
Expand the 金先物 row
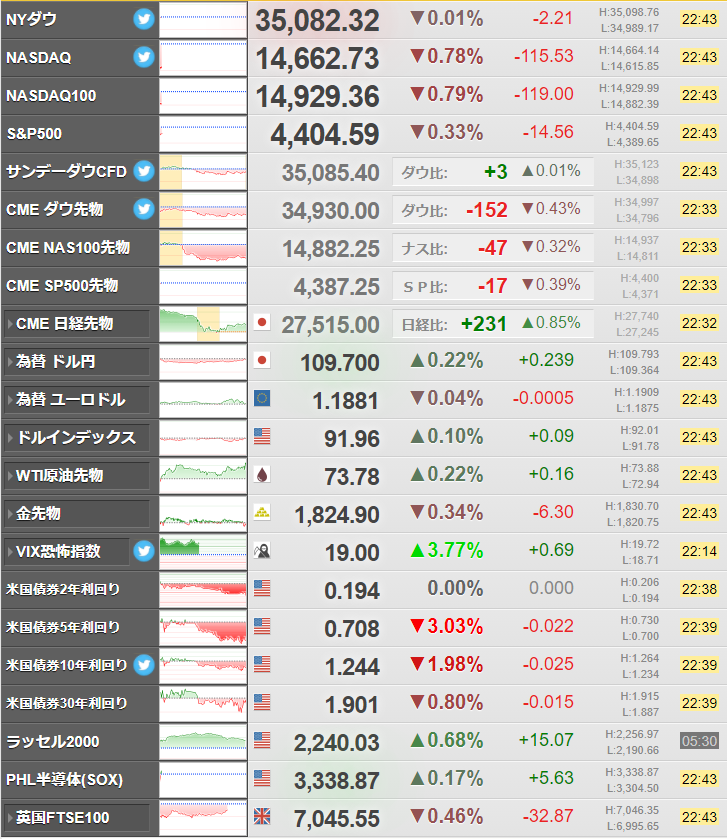point(76,514)
